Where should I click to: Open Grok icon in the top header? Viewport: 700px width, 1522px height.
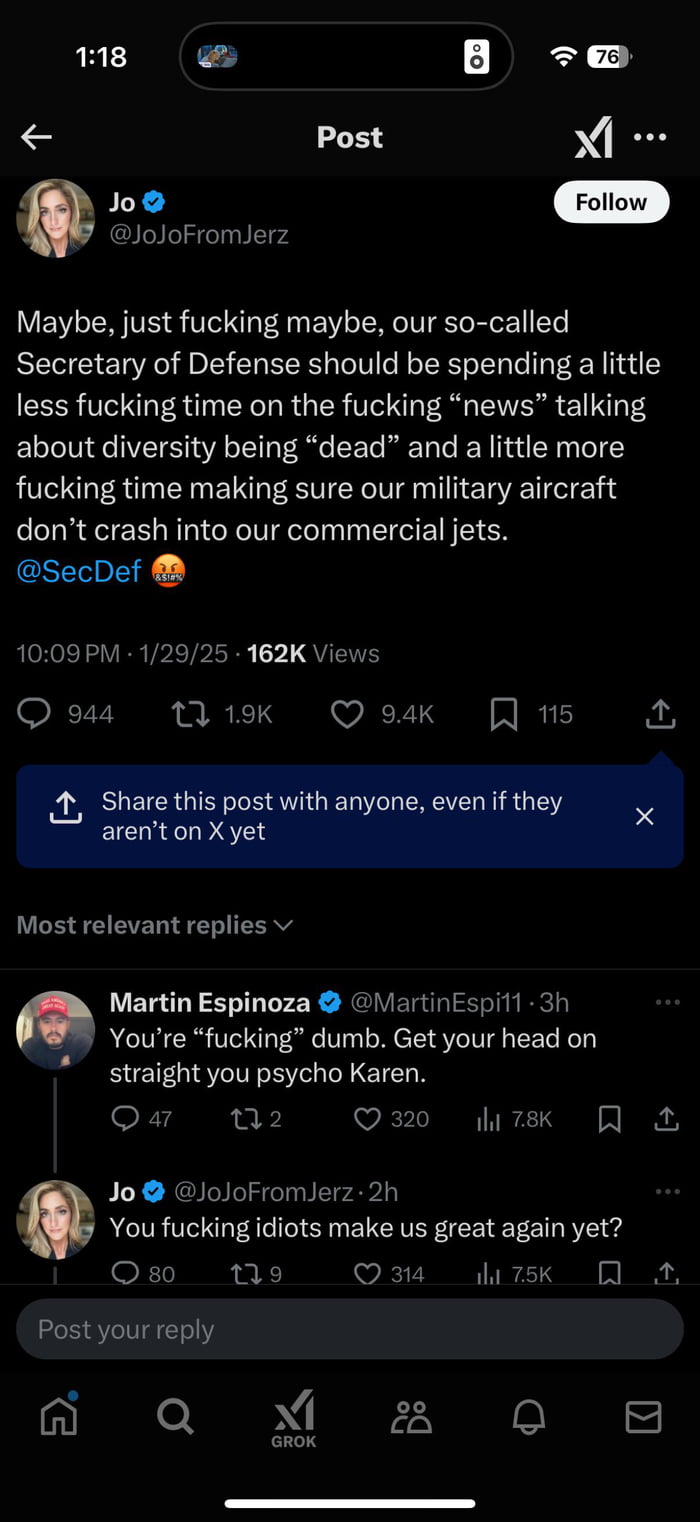[593, 137]
